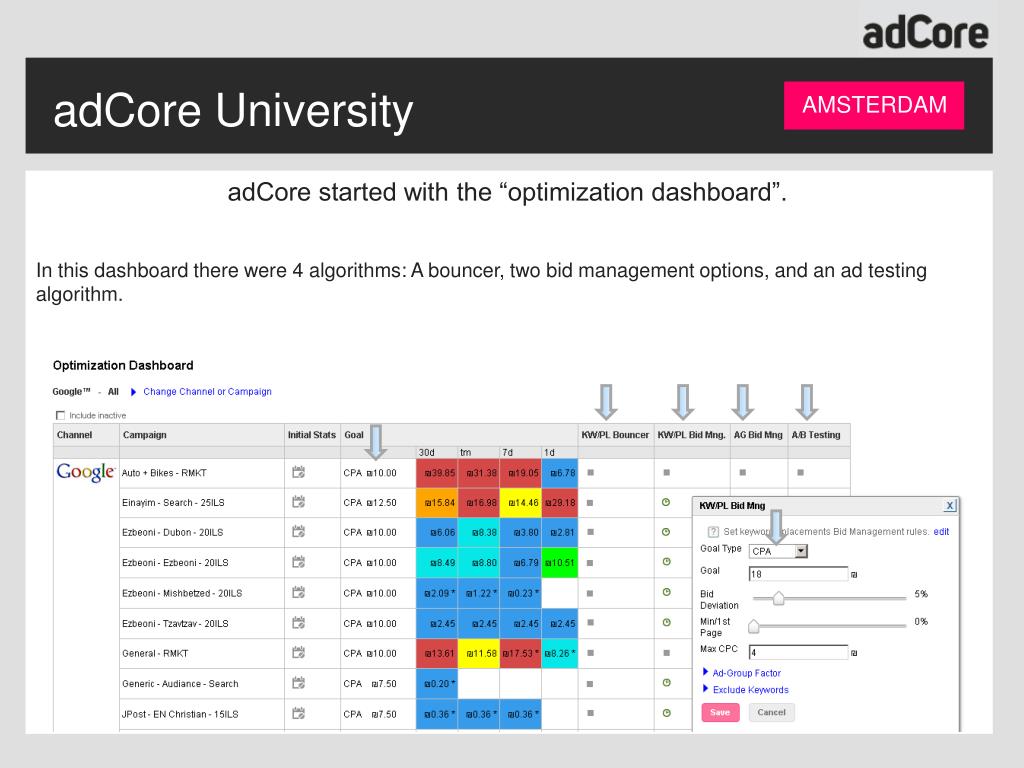
Task: Click Ezbeoni - Dubon - 20ILS campaign name
Action: click(x=172, y=532)
